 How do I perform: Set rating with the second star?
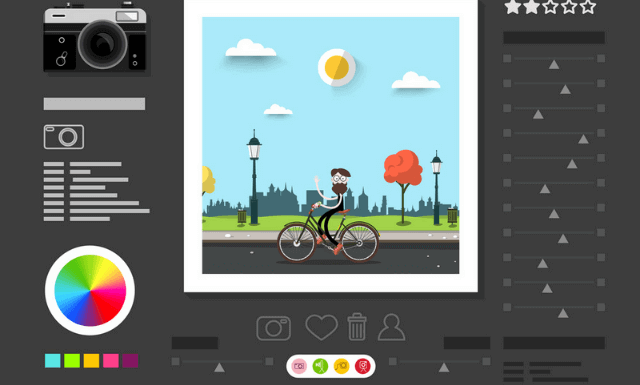click(x=531, y=7)
